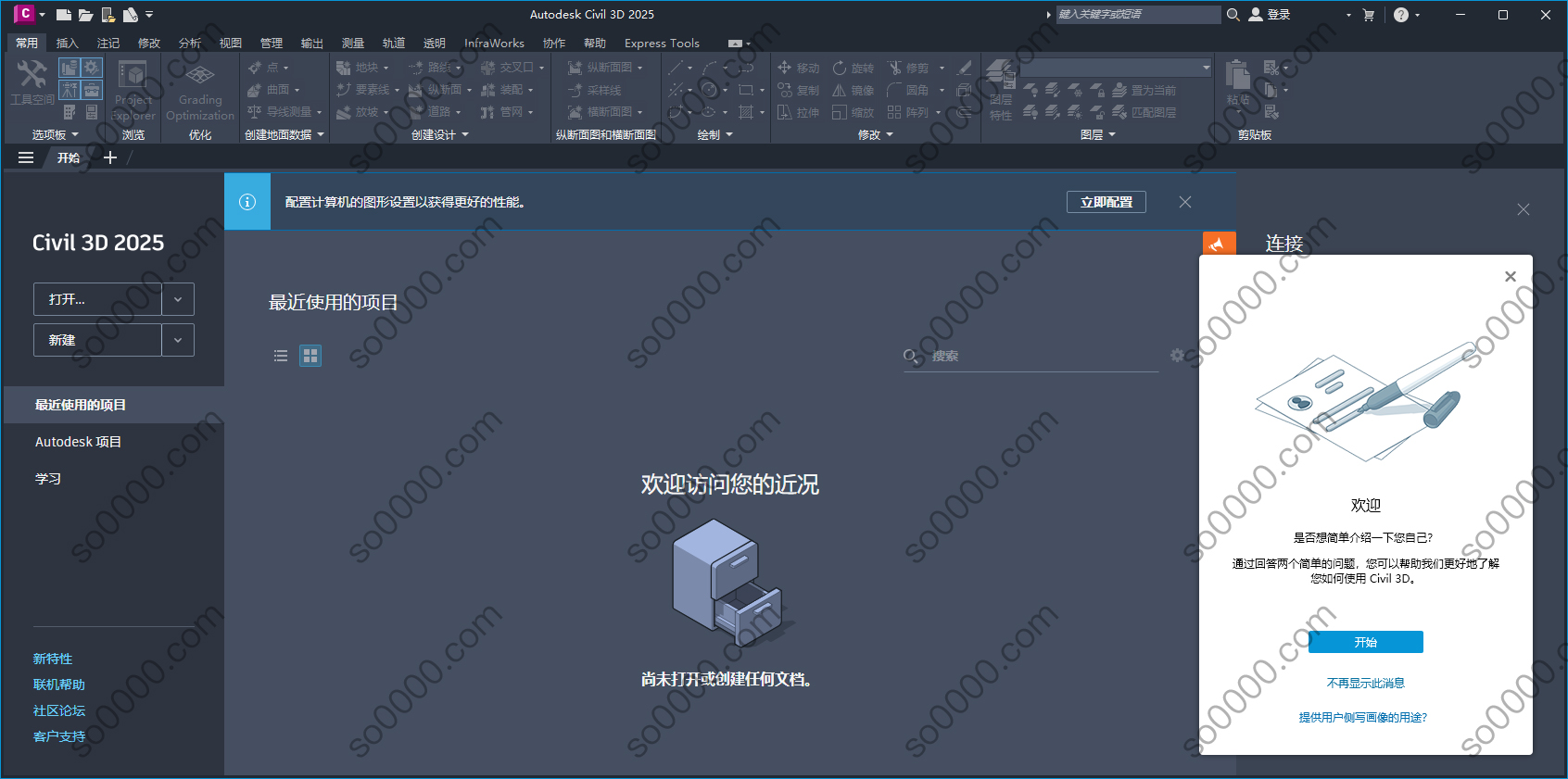Open the 分析 ribbon tab
Image resolution: width=1568 pixels, height=779 pixels.
point(190,43)
